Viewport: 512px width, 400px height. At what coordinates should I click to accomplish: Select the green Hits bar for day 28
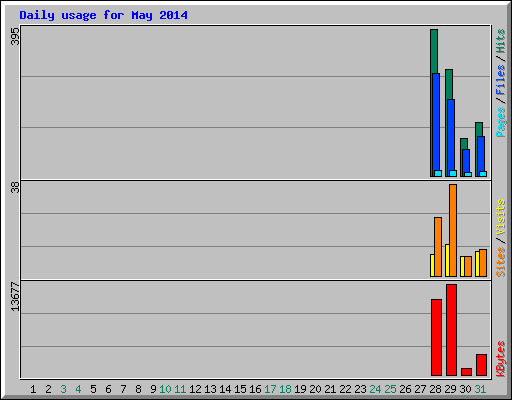pos(434,51)
